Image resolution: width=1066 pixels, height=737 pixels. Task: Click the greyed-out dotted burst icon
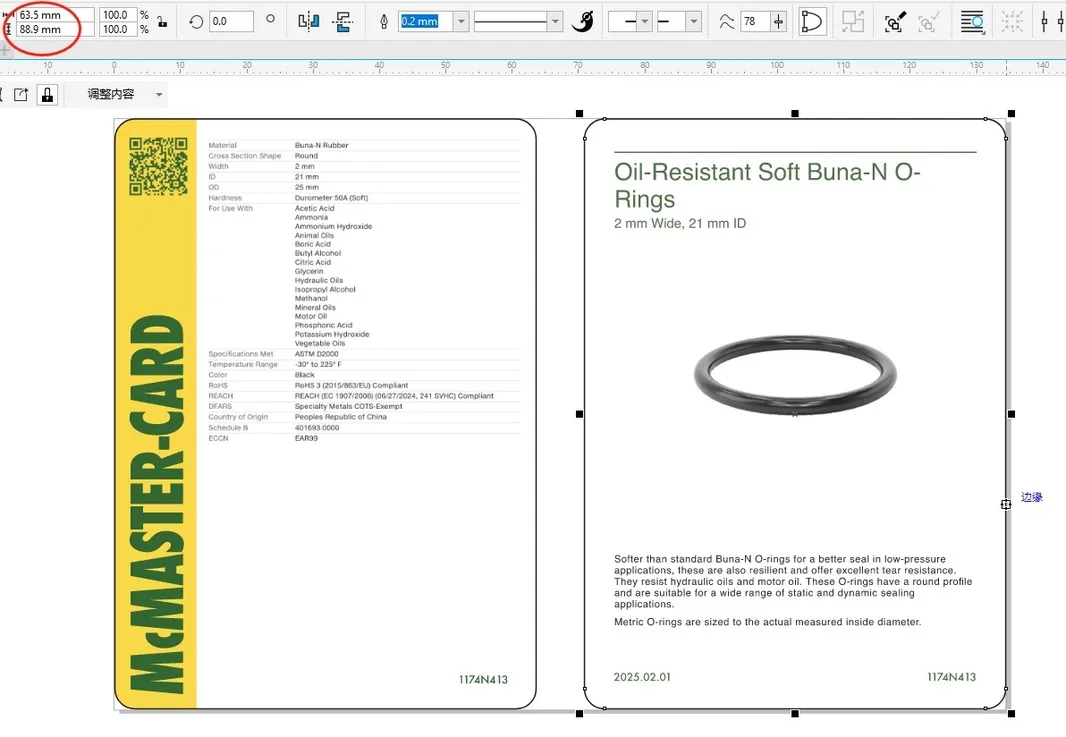(1012, 22)
